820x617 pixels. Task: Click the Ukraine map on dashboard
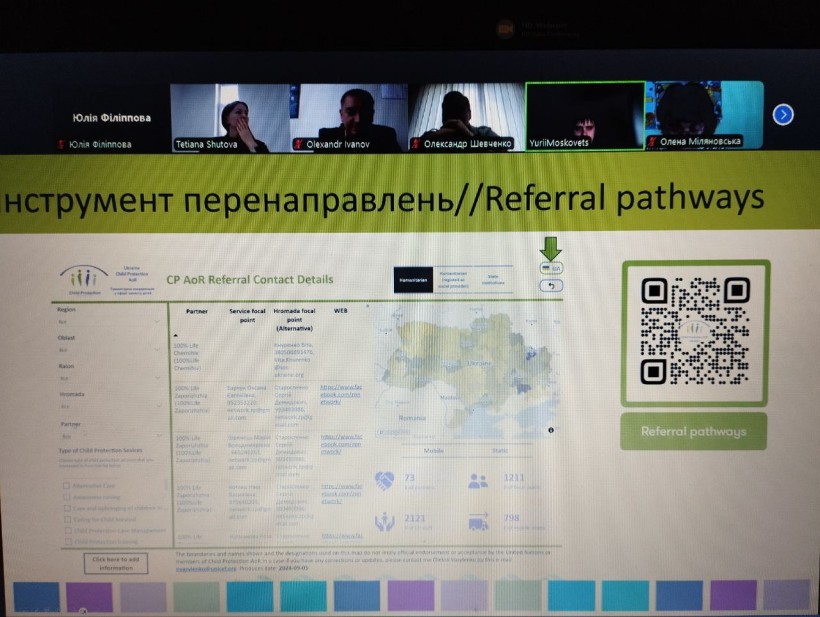pos(467,372)
